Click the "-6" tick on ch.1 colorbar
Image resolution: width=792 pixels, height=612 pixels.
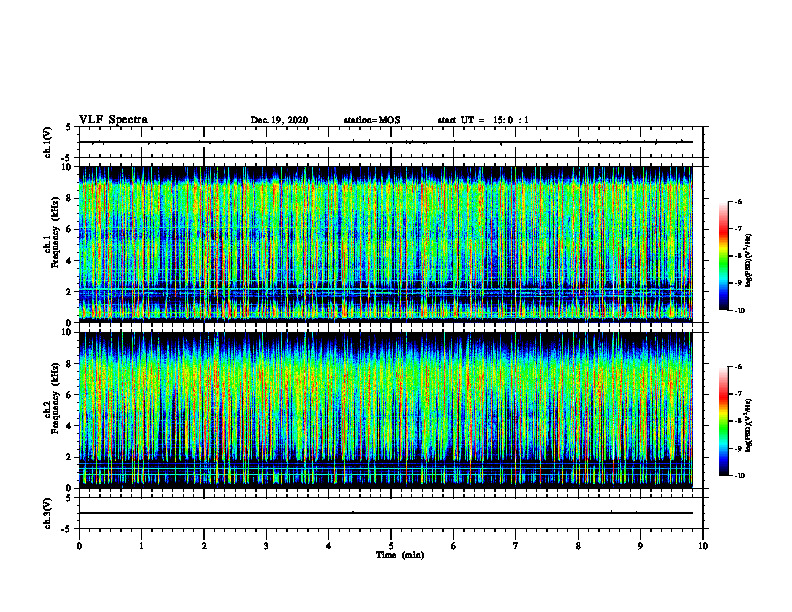(x=739, y=201)
